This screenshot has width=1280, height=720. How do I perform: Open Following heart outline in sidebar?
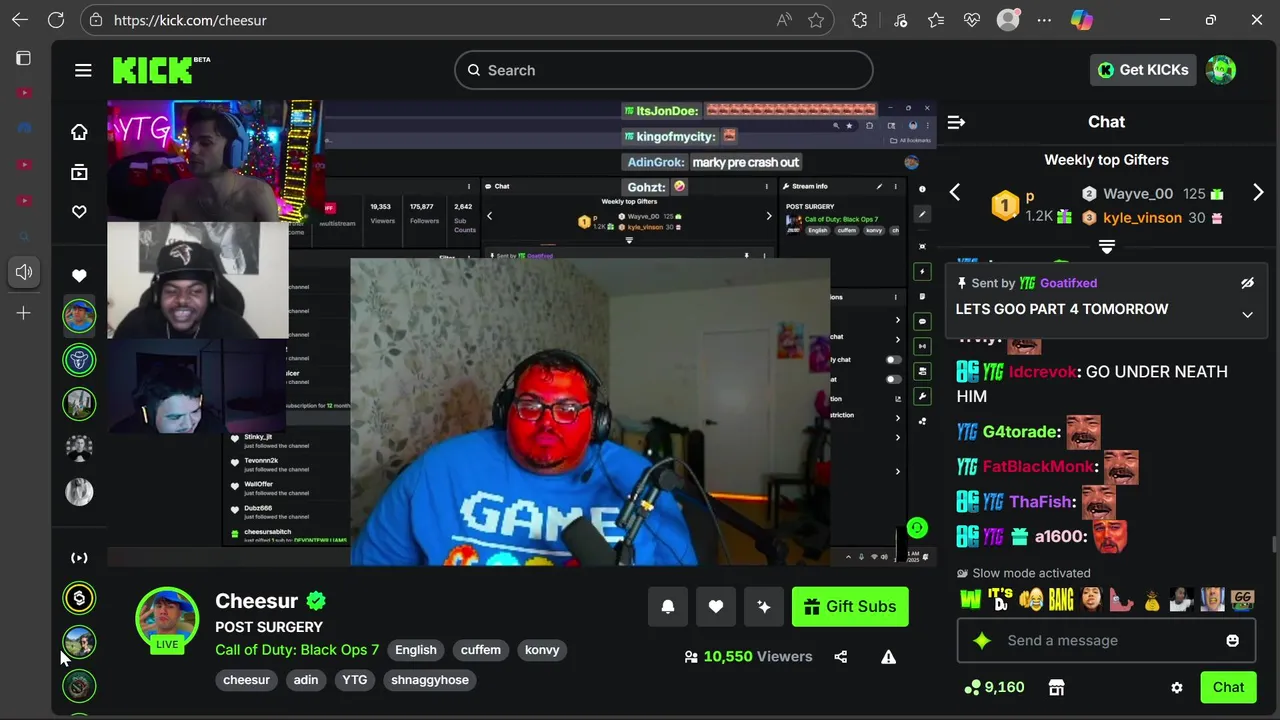[x=79, y=212]
